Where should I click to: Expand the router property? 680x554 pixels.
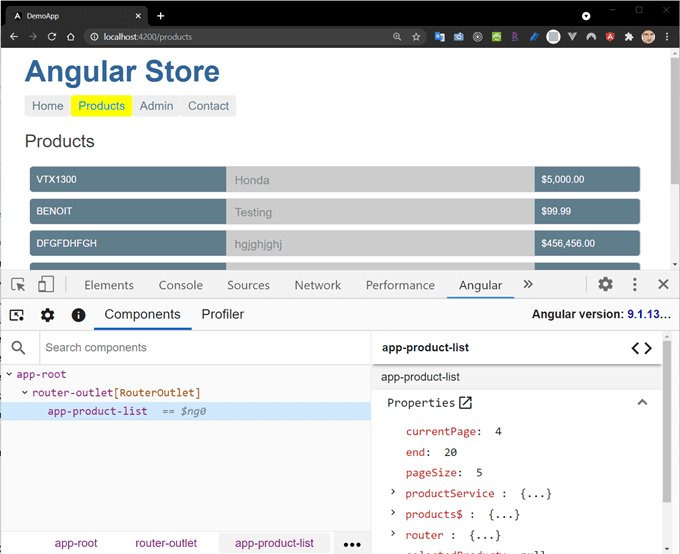tap(393, 533)
